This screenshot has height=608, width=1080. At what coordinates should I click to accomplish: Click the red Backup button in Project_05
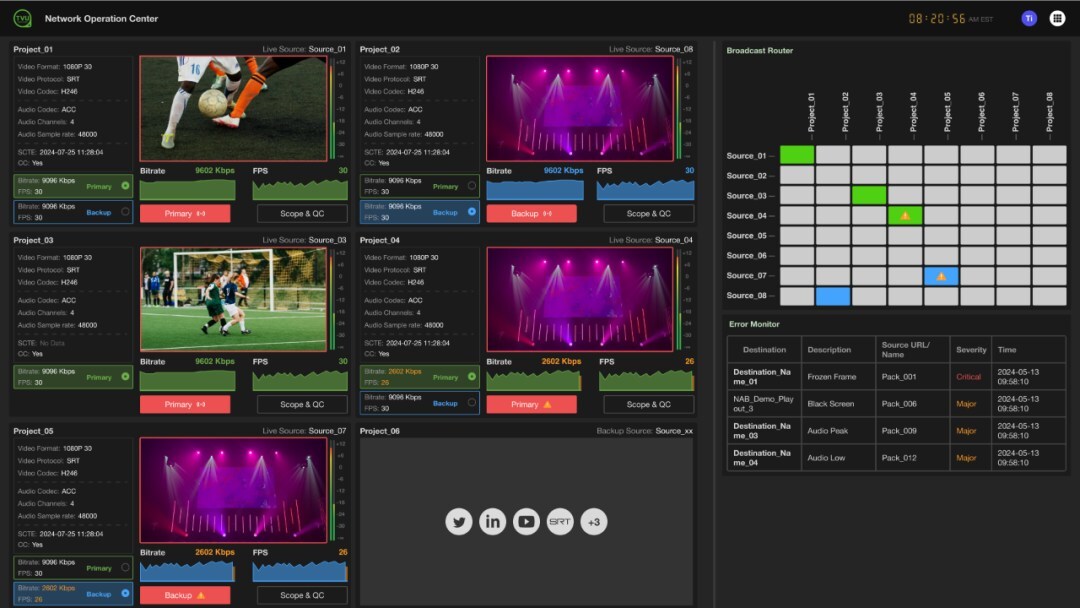point(185,595)
